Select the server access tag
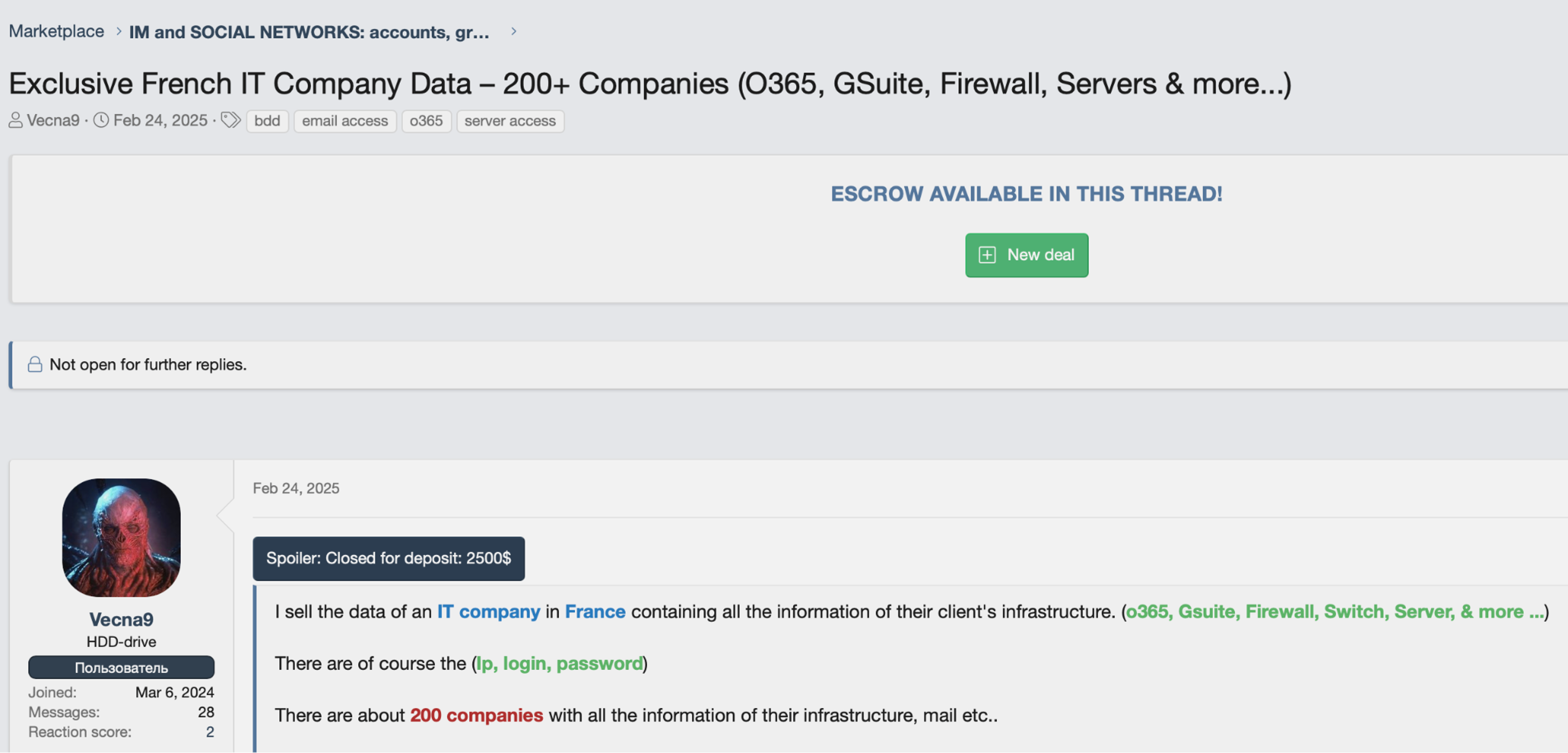Viewport: 1568px width, 753px height. point(509,121)
